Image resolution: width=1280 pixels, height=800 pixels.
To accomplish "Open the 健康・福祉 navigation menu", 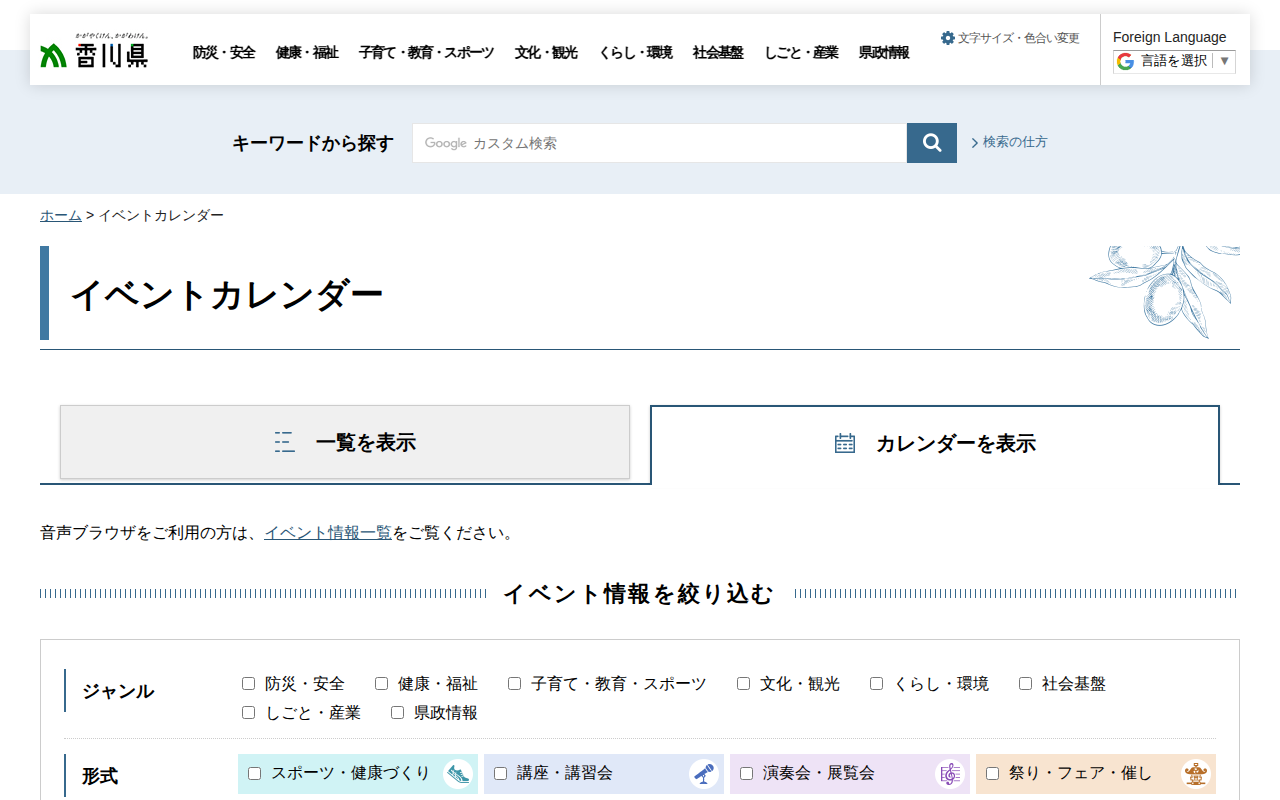I will [307, 53].
